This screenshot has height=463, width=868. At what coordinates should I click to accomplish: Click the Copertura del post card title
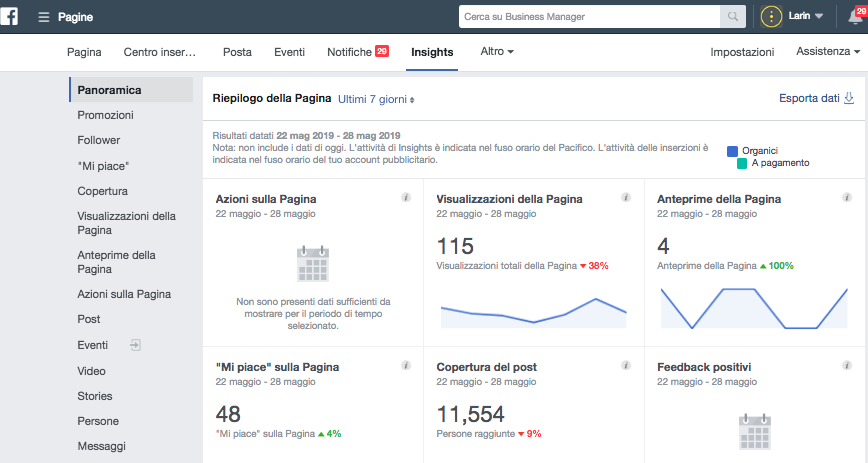pyautogui.click(x=487, y=367)
